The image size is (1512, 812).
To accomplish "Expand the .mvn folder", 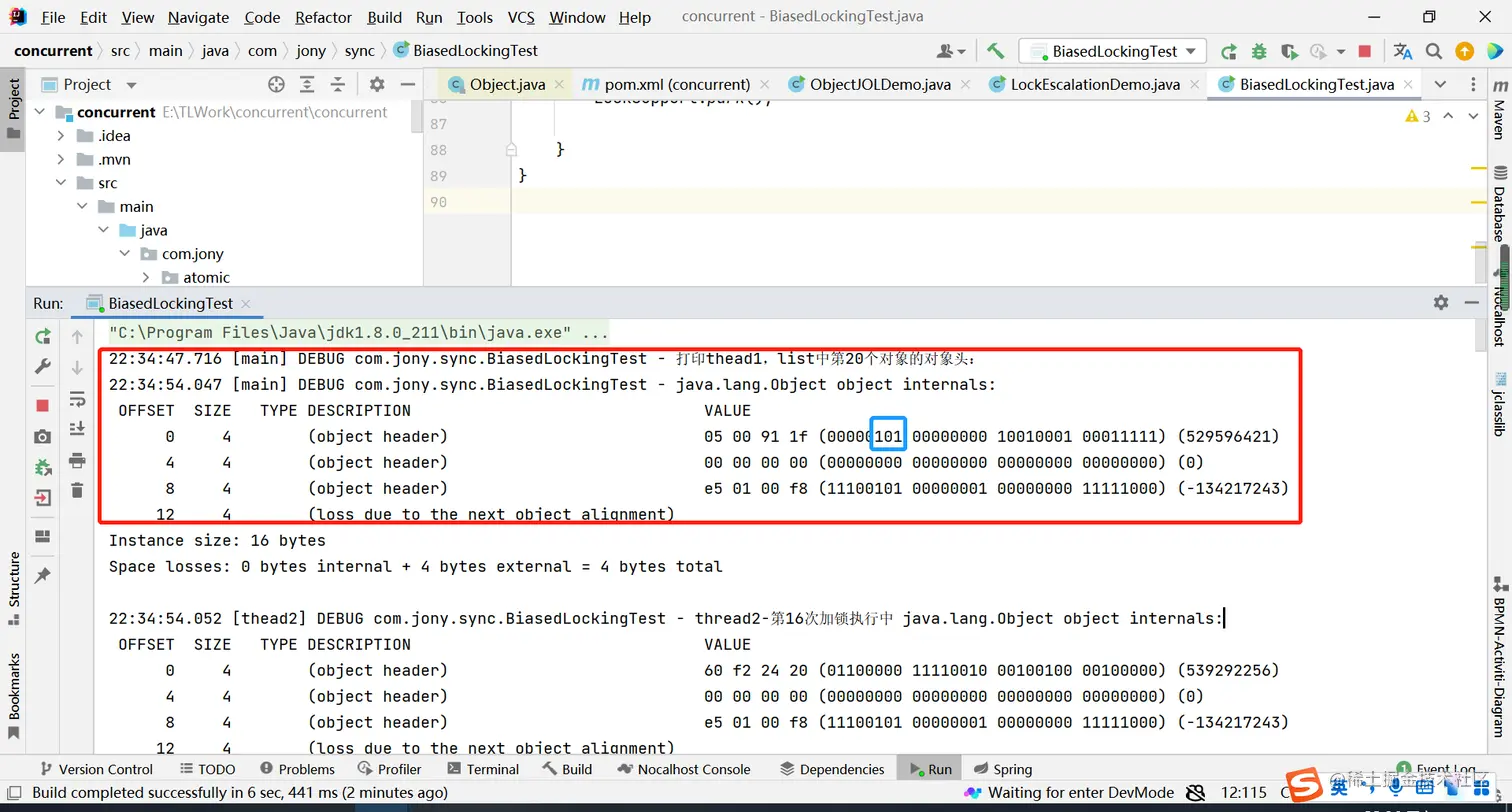I will coord(61,159).
